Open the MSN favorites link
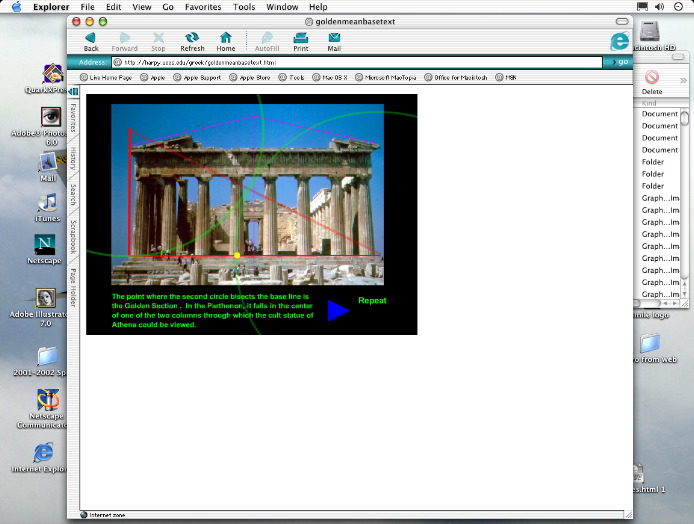Viewport: 694px width, 524px height. [x=506, y=77]
